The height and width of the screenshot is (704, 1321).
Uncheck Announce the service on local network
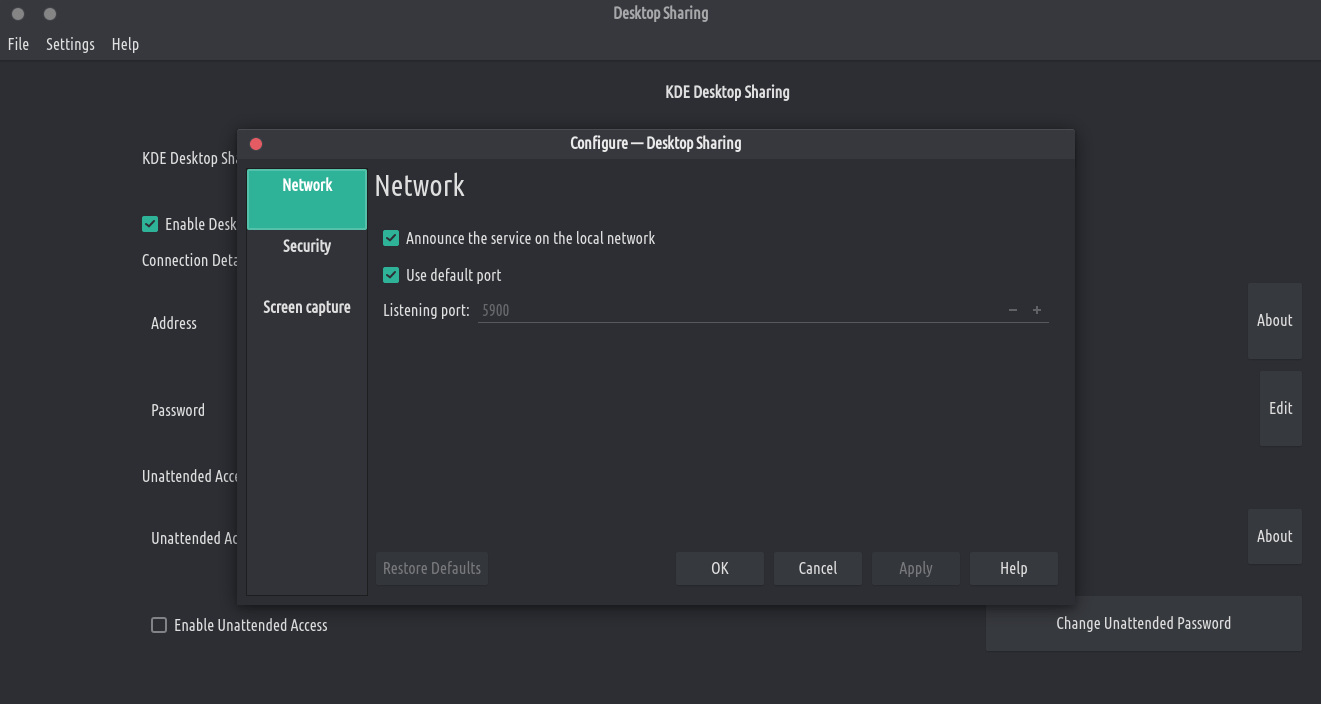[391, 239]
